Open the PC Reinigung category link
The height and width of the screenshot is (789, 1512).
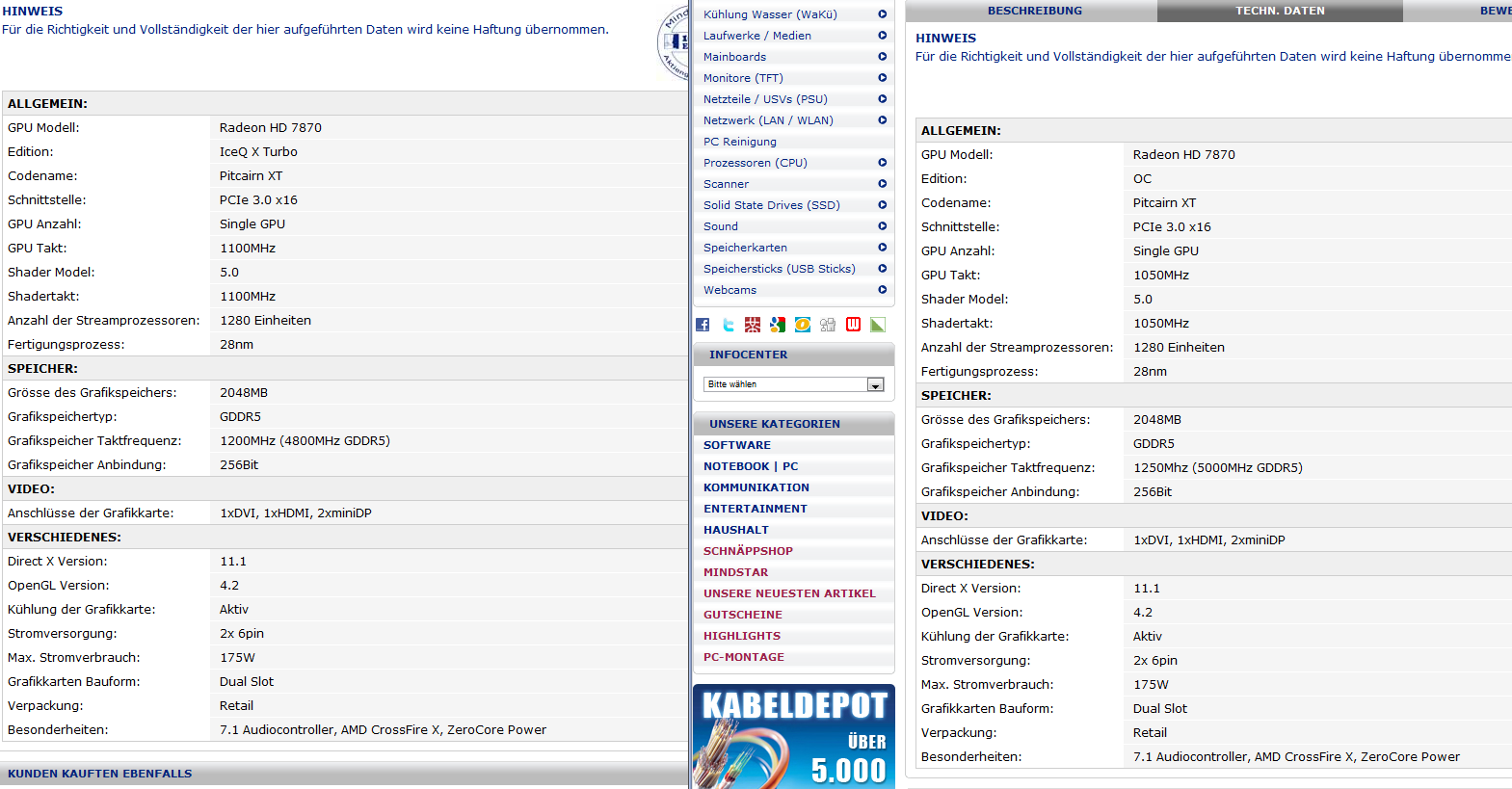point(740,142)
